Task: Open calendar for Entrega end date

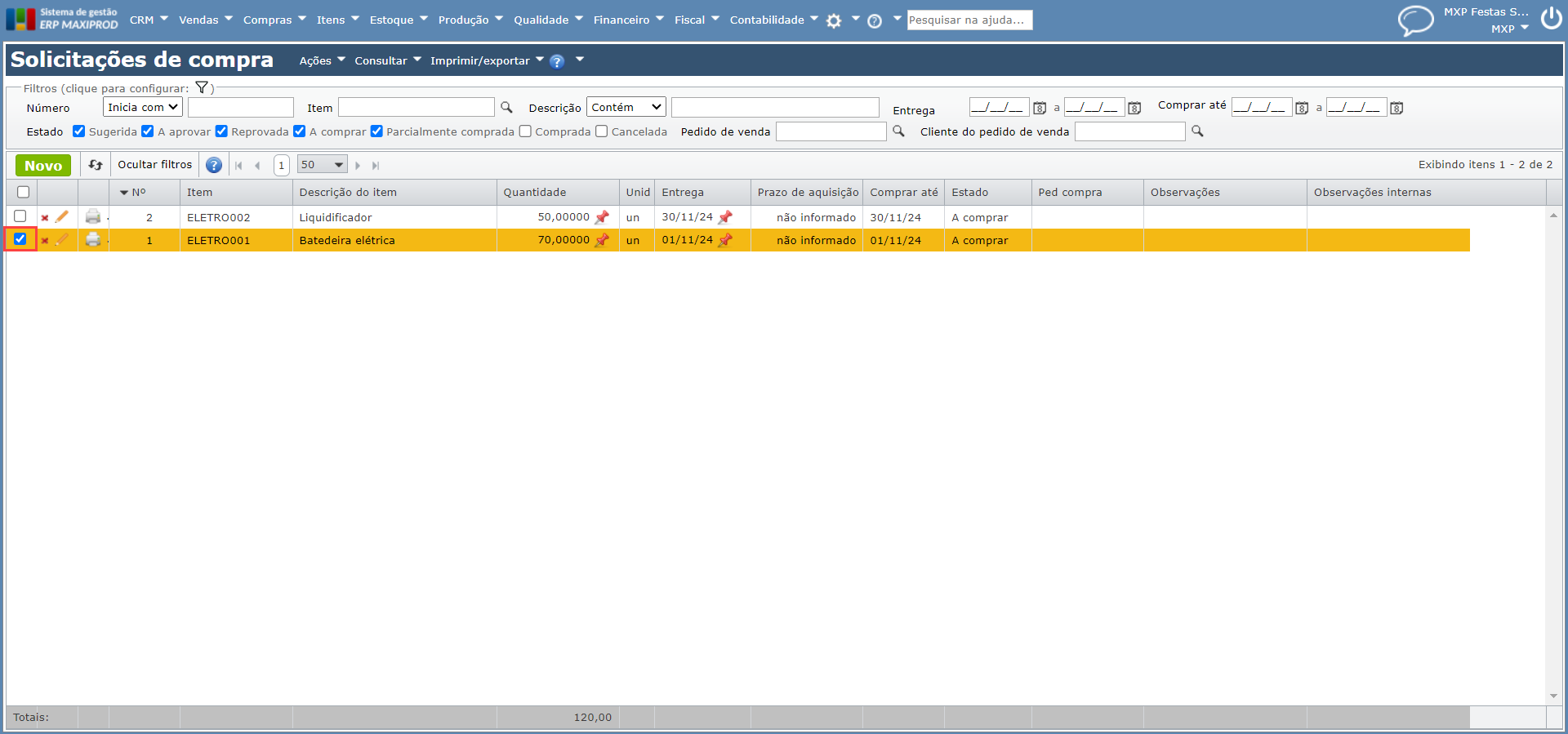Action: point(1134,108)
